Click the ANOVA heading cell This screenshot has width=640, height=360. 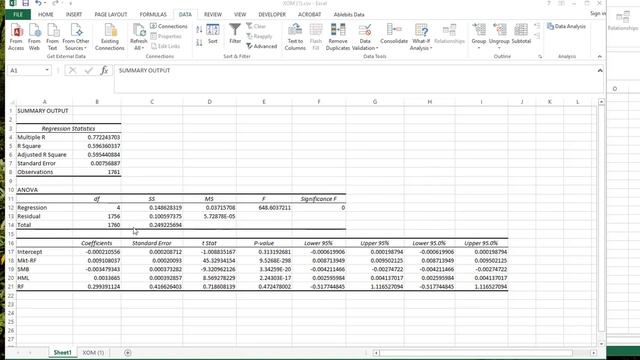44,190
